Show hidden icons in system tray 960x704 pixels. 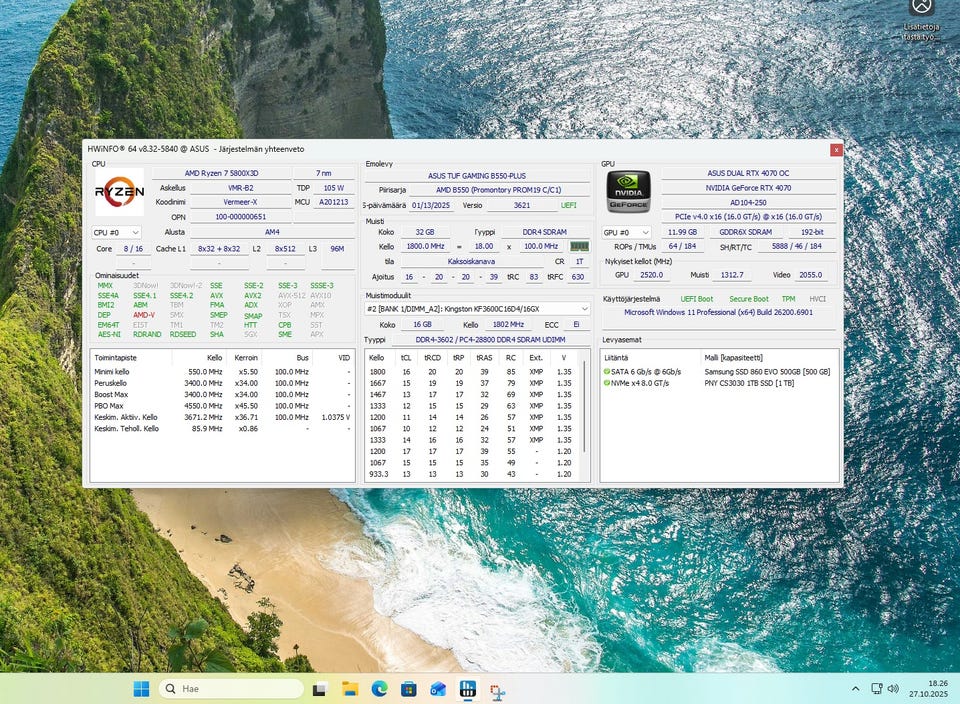point(855,689)
